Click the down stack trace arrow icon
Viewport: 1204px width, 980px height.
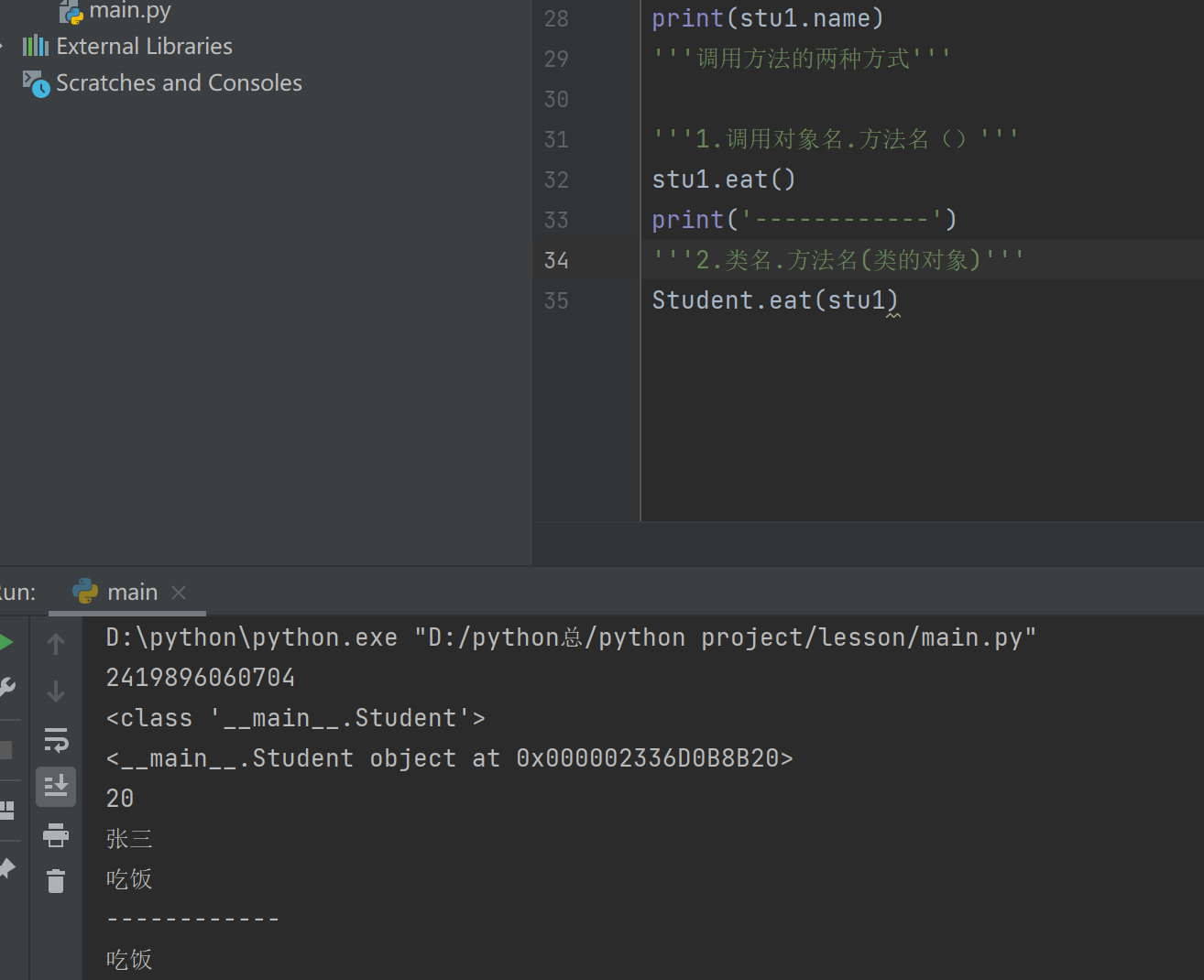point(56,691)
